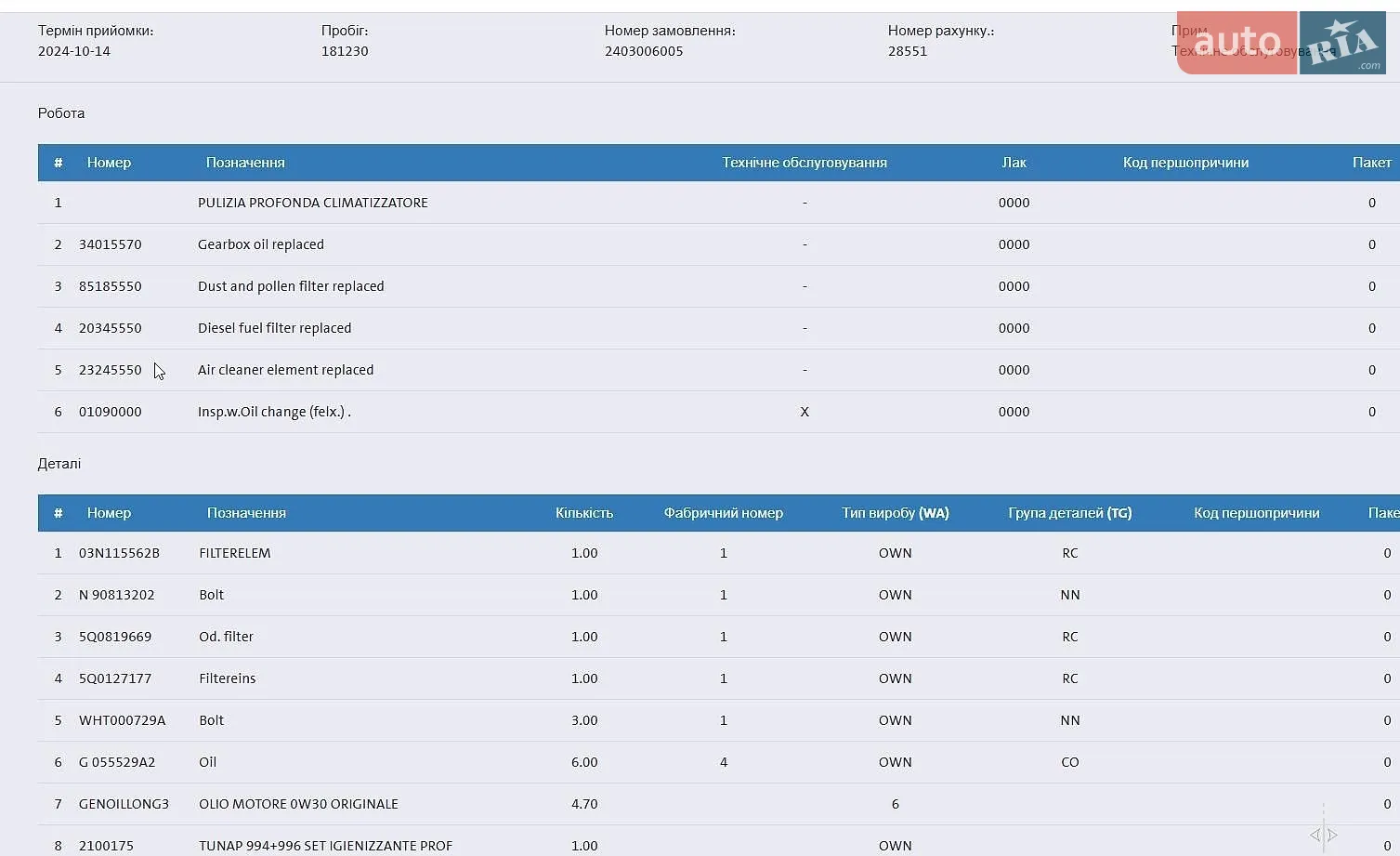This screenshot has height=856, width=1400.
Task: Click the 'Робота' section heading
Action: point(61,113)
